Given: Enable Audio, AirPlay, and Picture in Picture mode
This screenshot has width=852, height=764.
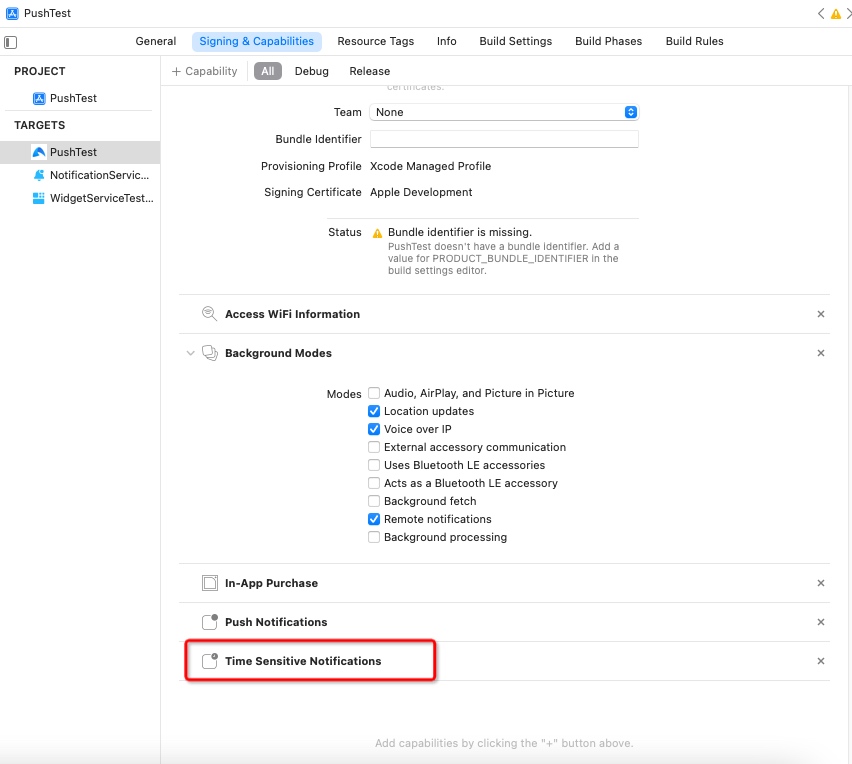Looking at the screenshot, I should click(x=374, y=393).
